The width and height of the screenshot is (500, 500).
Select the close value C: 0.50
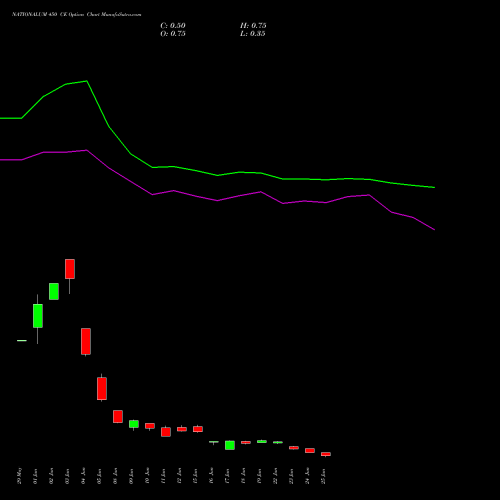pos(173,26)
